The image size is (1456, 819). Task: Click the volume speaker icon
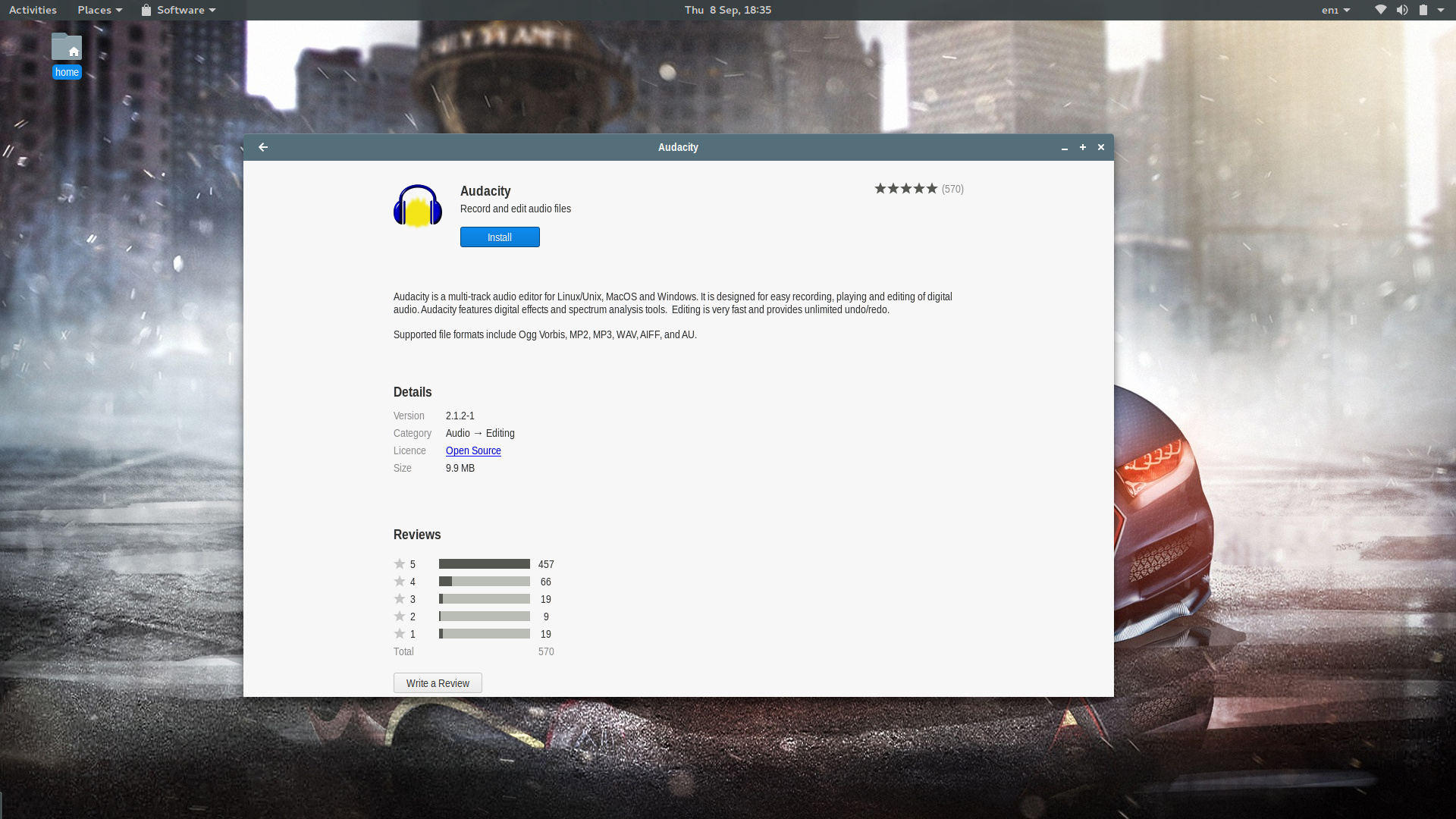click(x=1402, y=10)
